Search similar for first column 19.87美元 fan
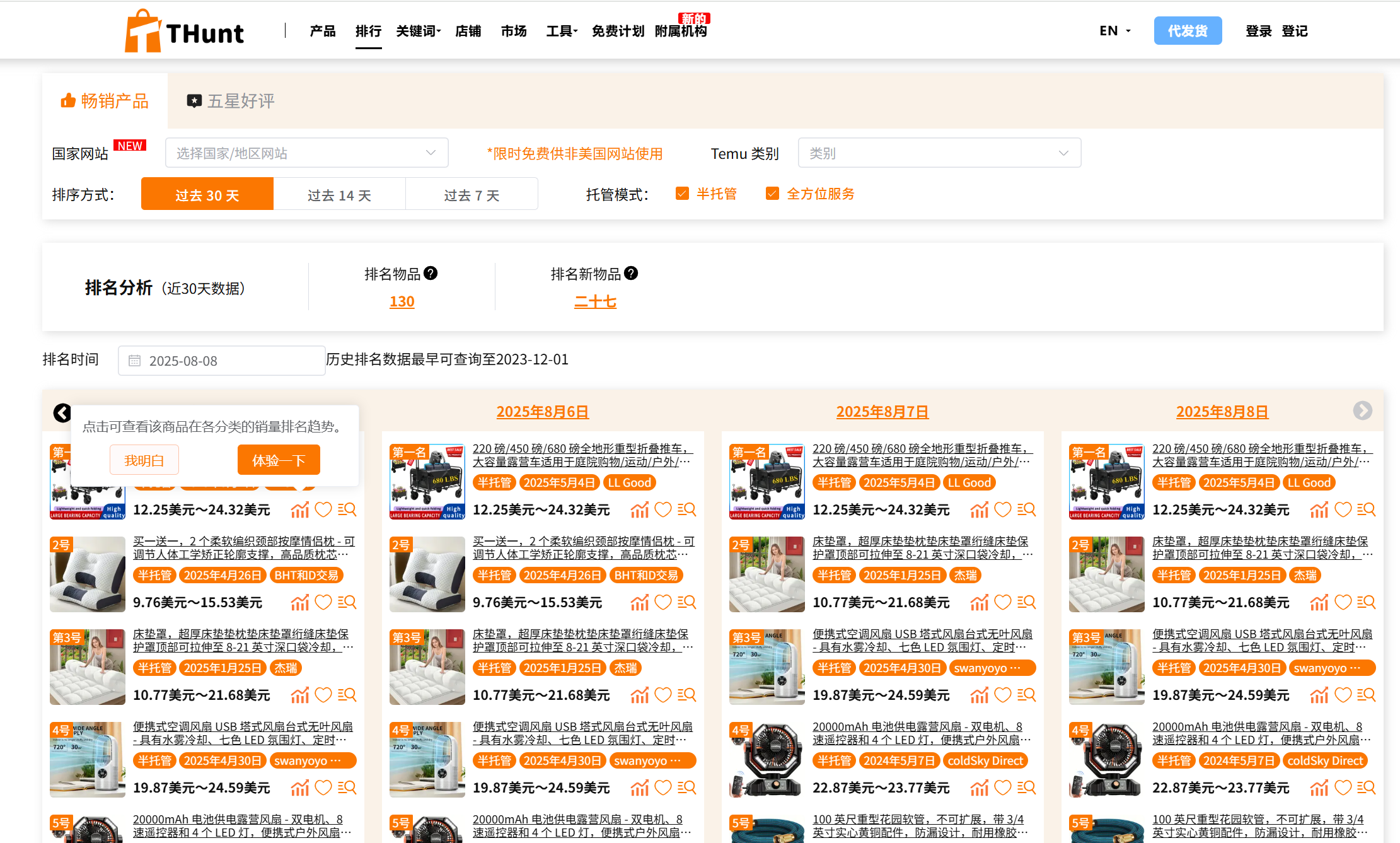Viewport: 1400px width, 843px height. click(347, 788)
